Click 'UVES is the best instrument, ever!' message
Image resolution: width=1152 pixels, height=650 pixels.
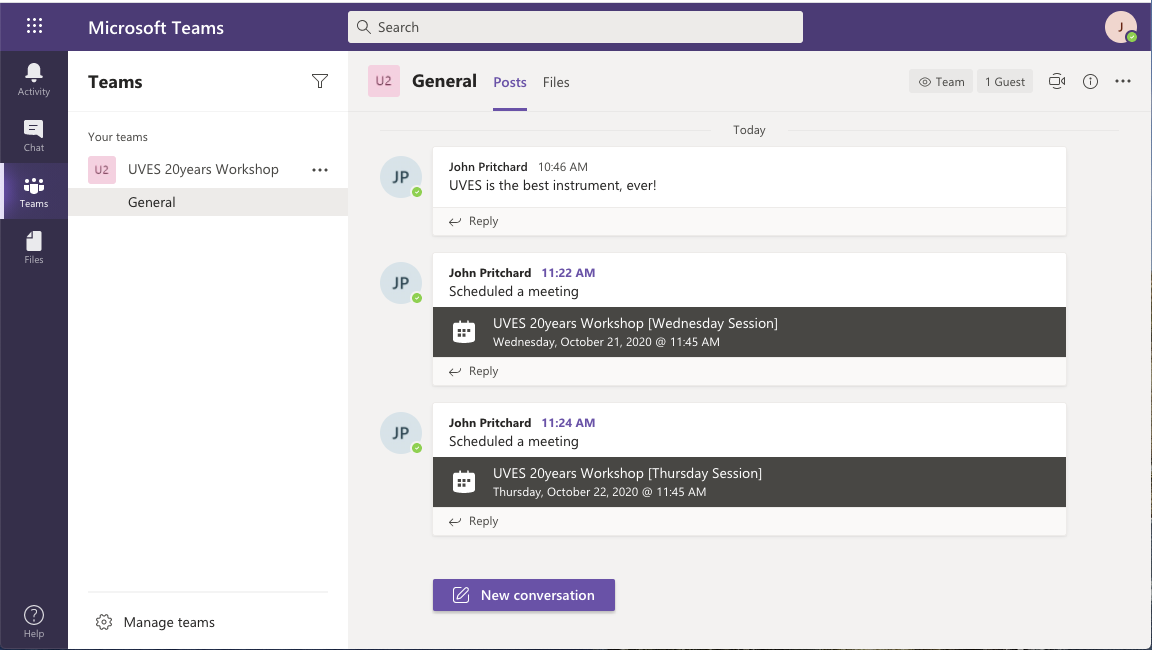click(552, 185)
